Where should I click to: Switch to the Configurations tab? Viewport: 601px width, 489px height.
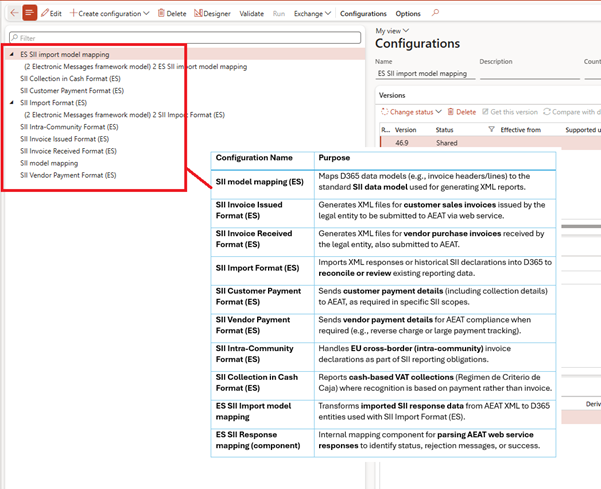(363, 13)
